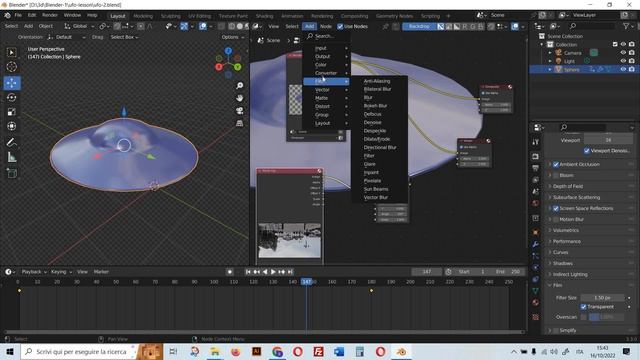Click the Marker menu in timeline
The width and height of the screenshot is (640, 360).
(x=101, y=272)
